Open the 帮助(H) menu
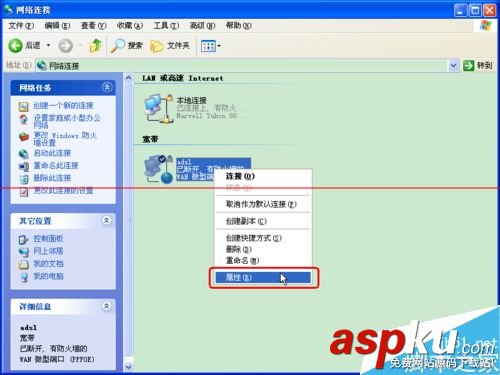 (239, 26)
